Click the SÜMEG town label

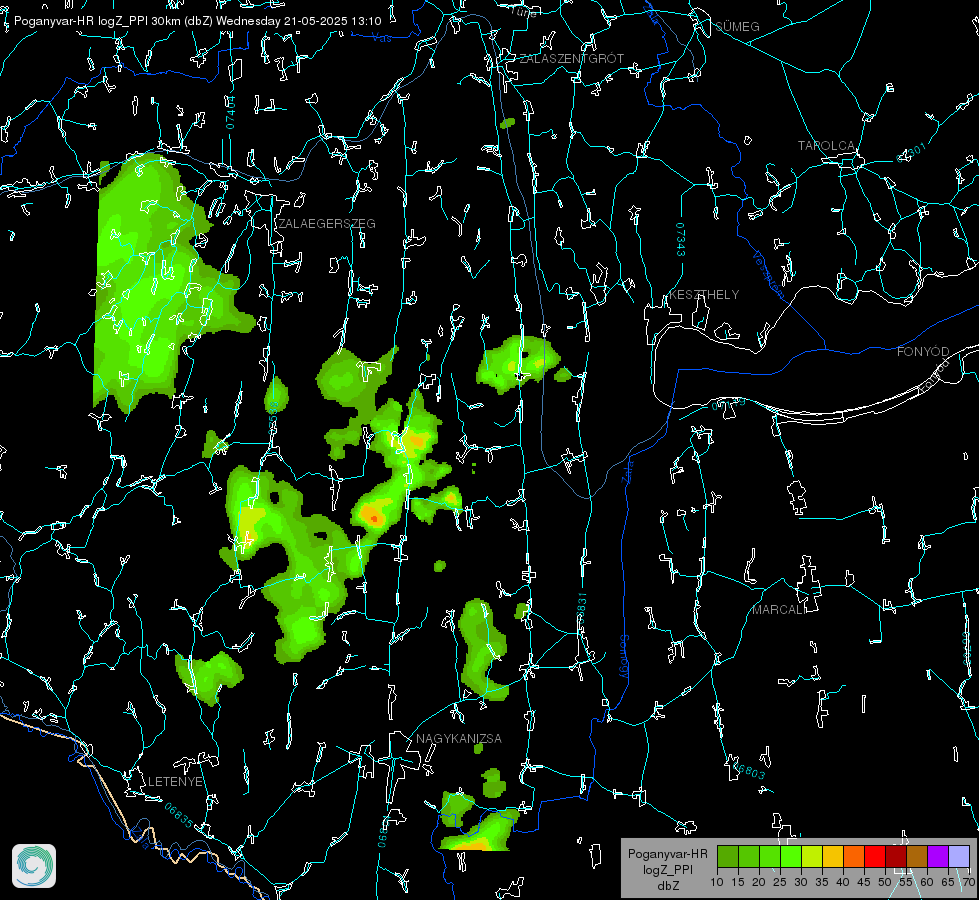pyautogui.click(x=737, y=26)
